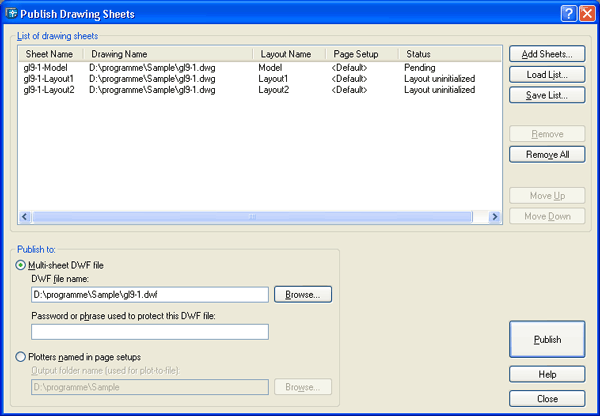
Task: Select the Multi-sheet DWF file option
Action: coord(23,264)
